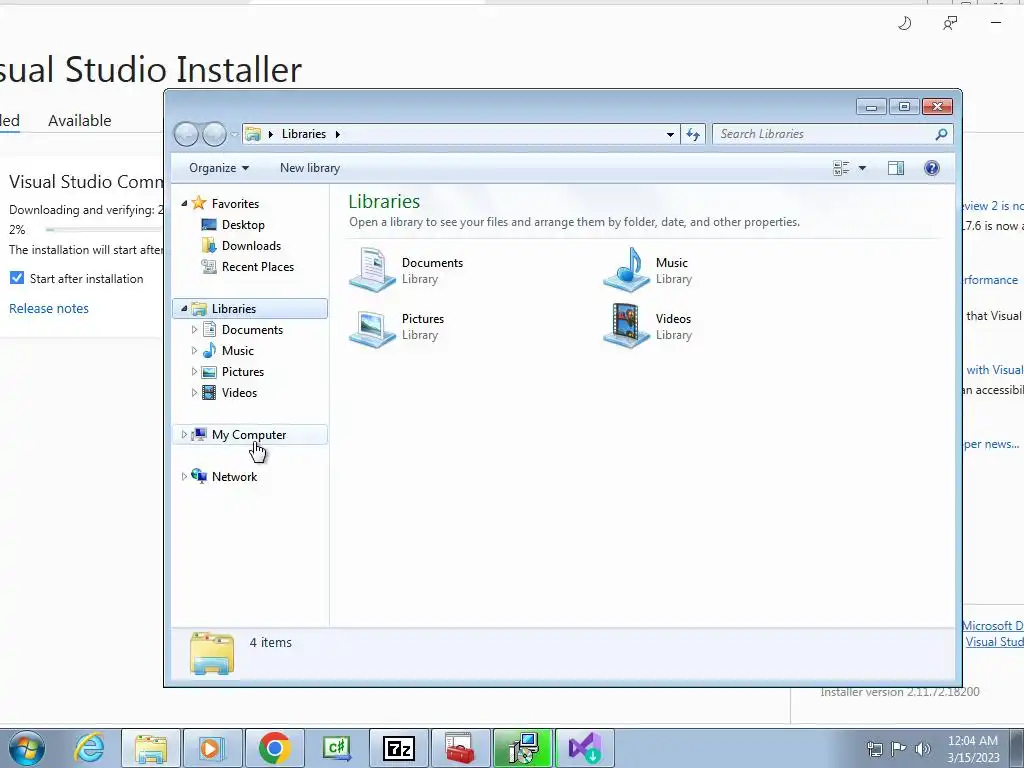Click Libraries breadcrumb in address bar
Viewport: 1024px width, 768px height.
pyautogui.click(x=304, y=134)
